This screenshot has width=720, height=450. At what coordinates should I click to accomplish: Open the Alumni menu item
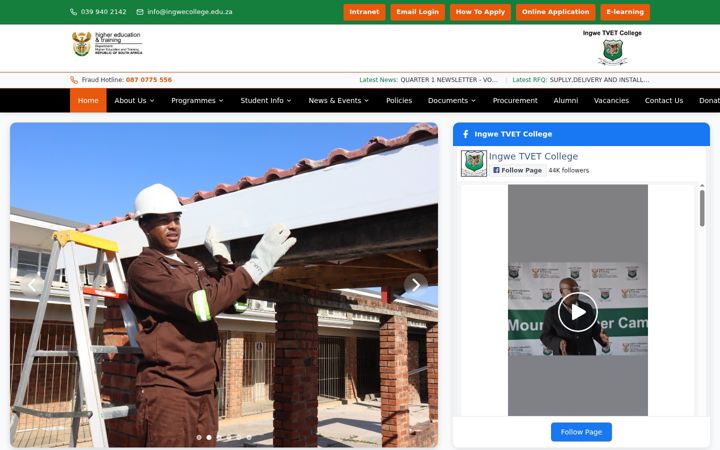[x=566, y=101]
